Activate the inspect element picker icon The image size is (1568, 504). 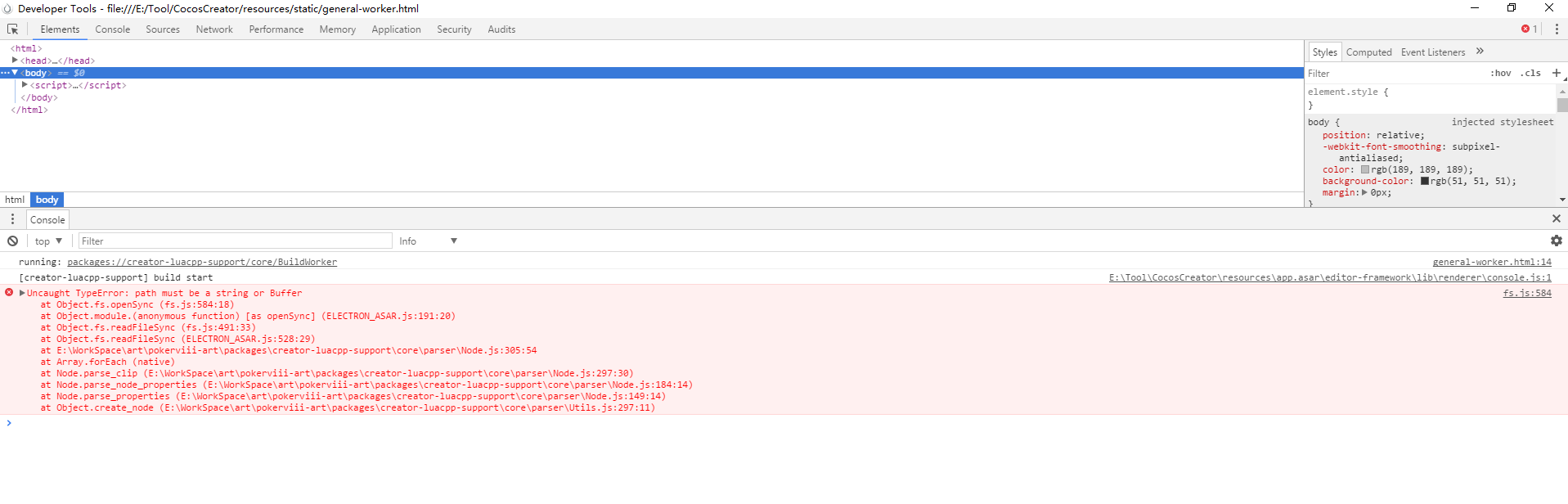point(13,29)
